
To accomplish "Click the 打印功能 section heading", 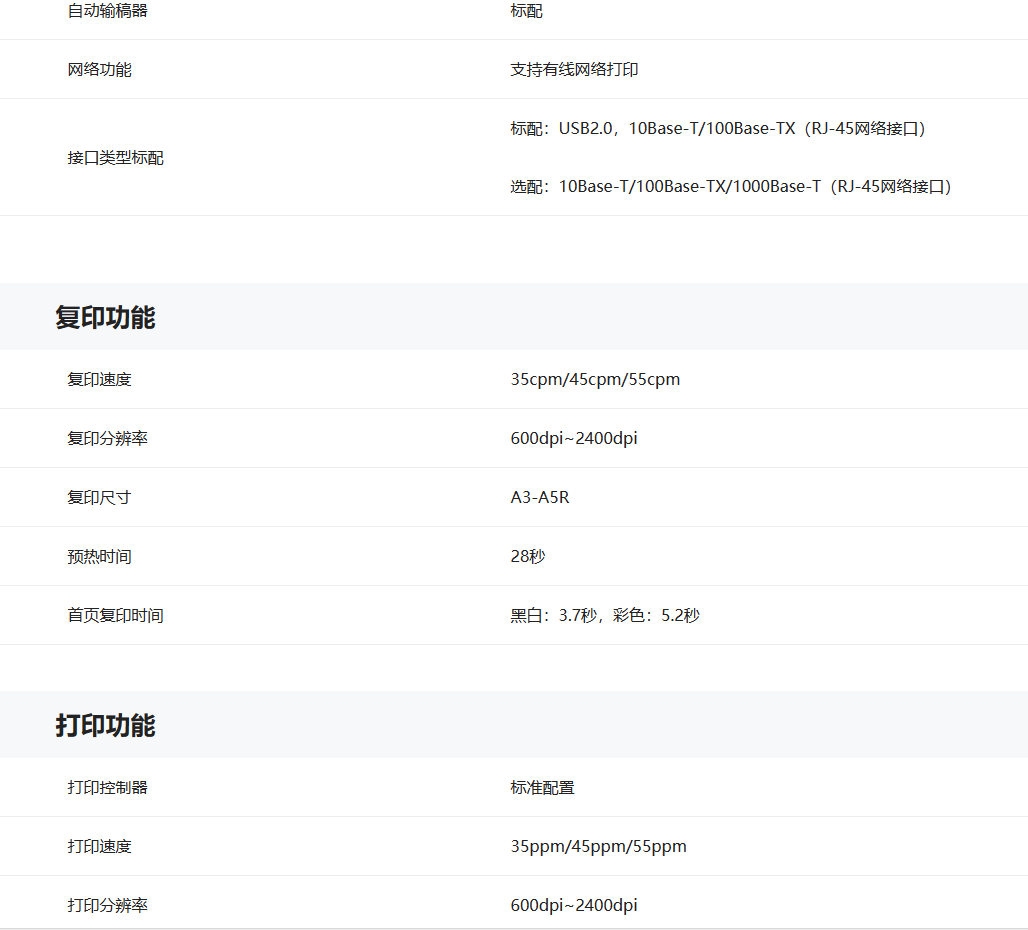I will [105, 726].
